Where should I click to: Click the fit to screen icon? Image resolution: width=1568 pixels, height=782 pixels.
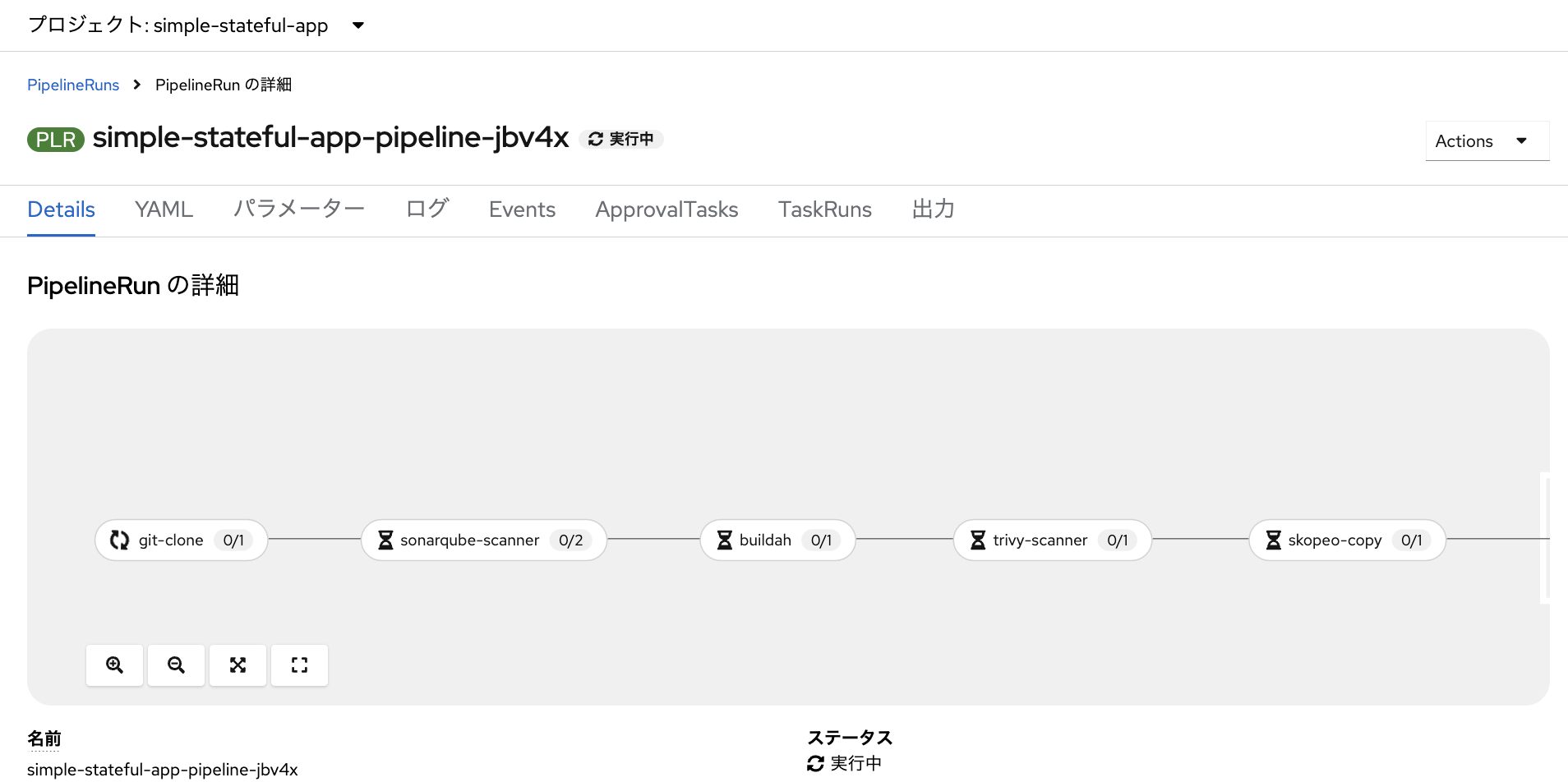238,665
